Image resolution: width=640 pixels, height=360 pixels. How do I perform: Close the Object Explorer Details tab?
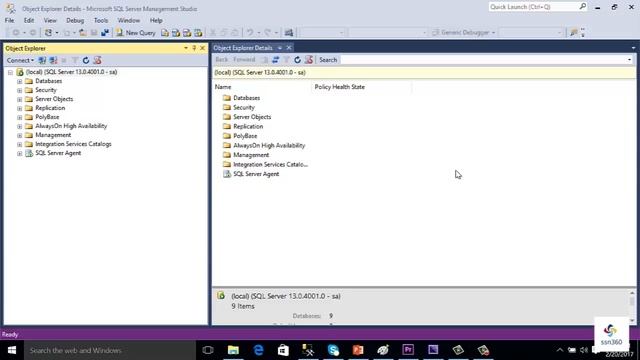point(289,48)
